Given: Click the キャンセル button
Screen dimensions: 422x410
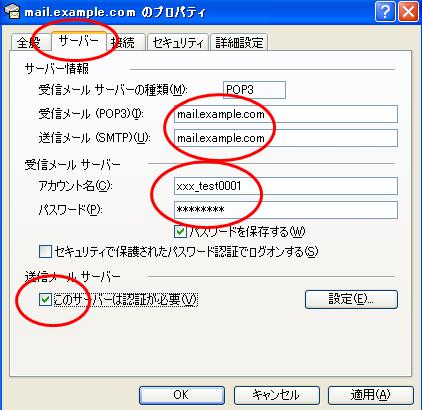Looking at the screenshot, I should [277, 395].
